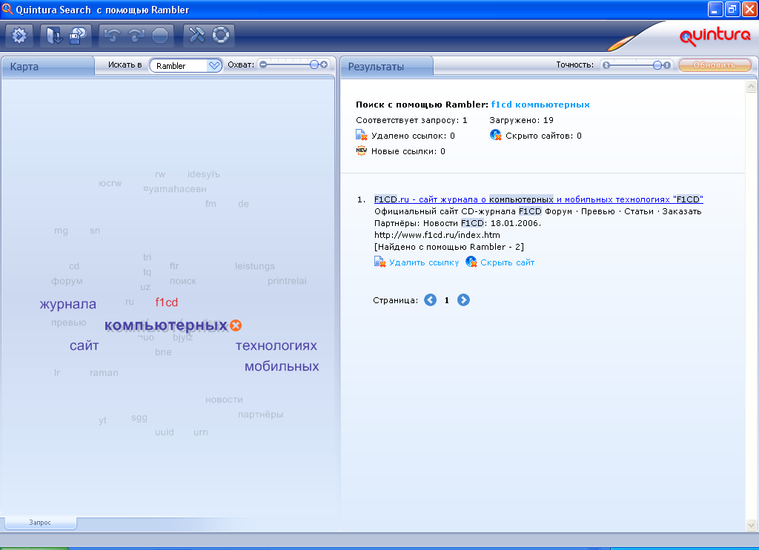Move the Точность slider handle
Screen dimensions: 759x550
click(657, 65)
